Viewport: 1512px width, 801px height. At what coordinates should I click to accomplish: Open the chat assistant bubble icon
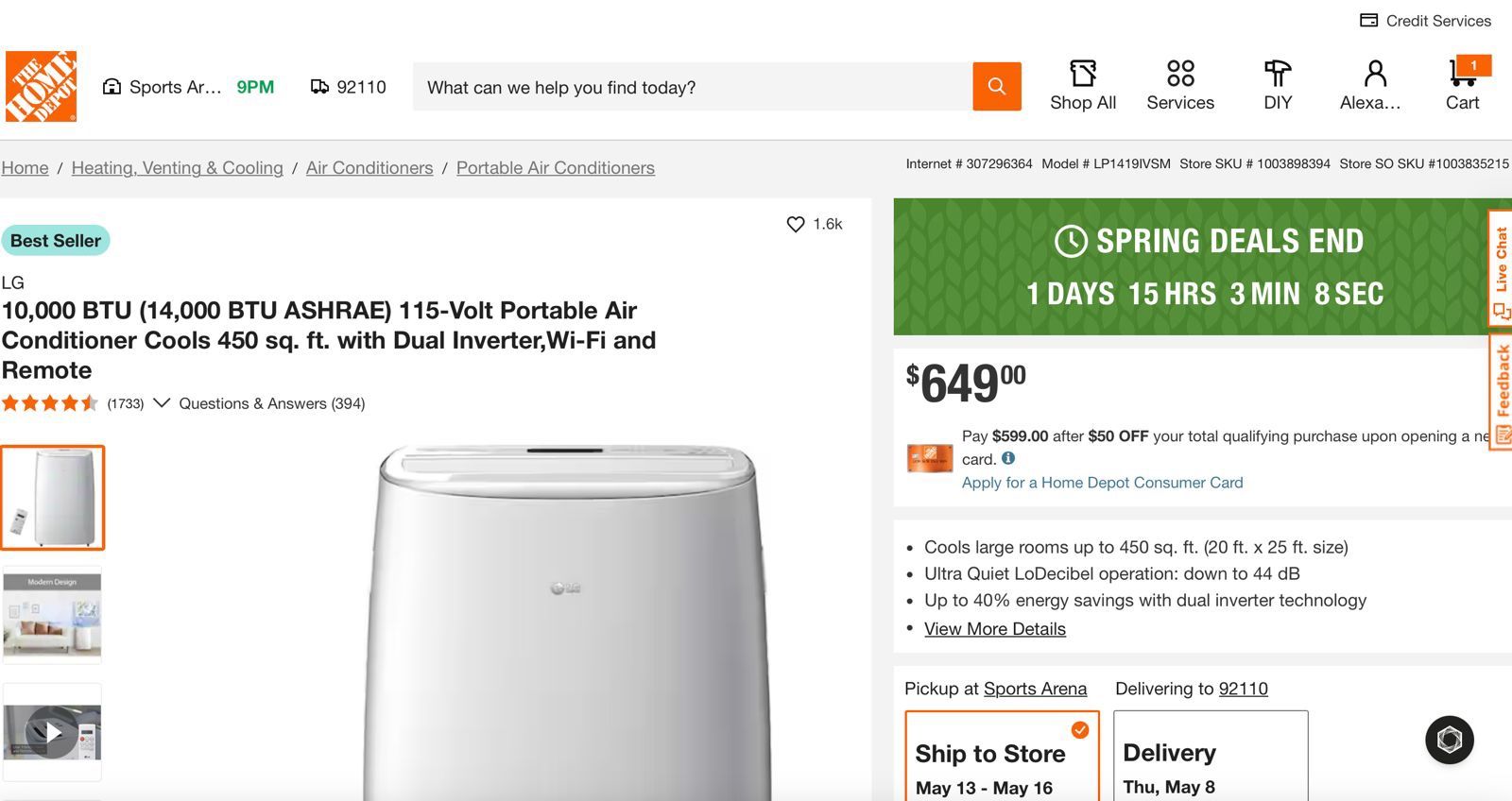[x=1449, y=740]
